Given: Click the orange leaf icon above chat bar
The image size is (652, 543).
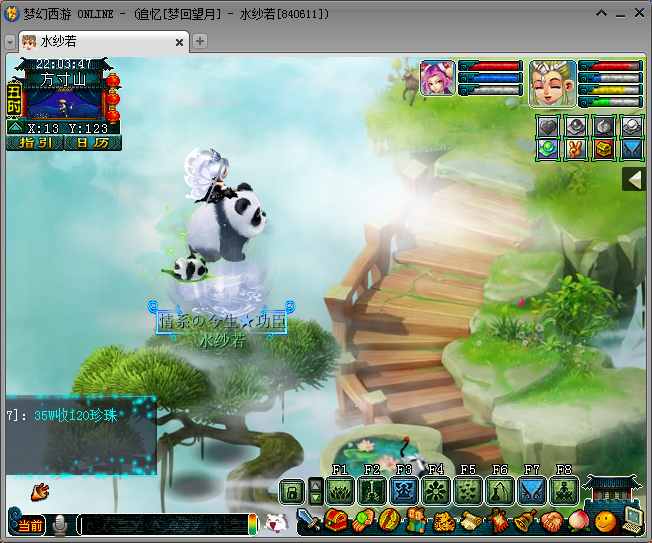Looking at the screenshot, I should tap(40, 491).
